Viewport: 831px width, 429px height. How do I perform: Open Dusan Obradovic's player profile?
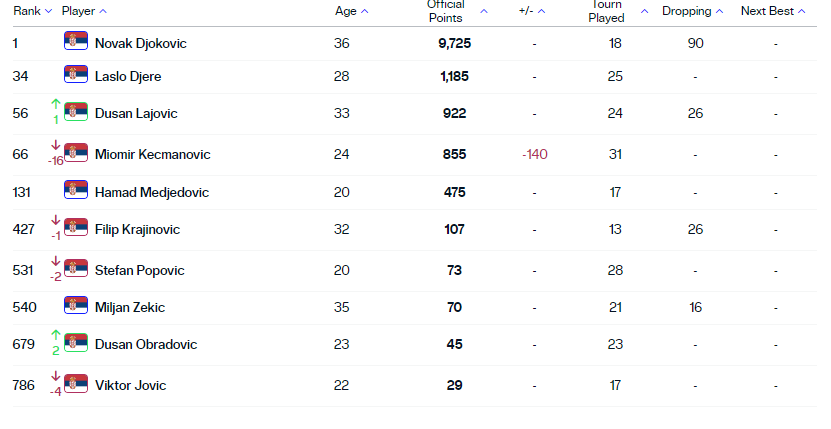pos(146,344)
